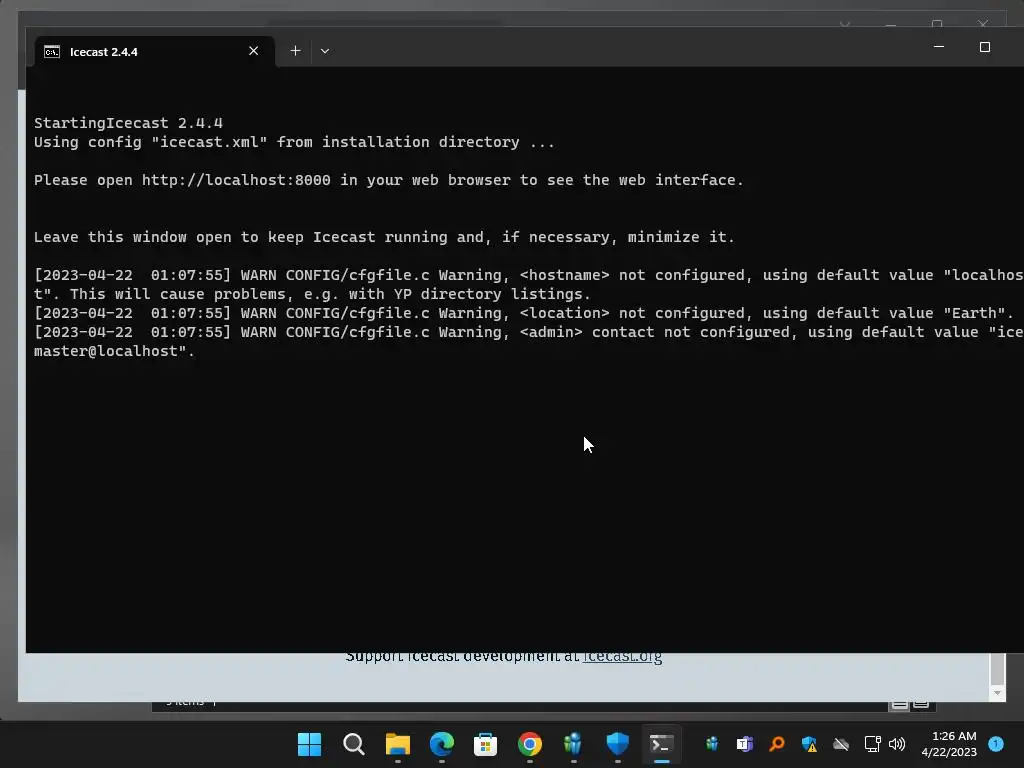Click the OneDrive cloud tray icon
Viewport: 1024px width, 768px height.
click(x=841, y=744)
